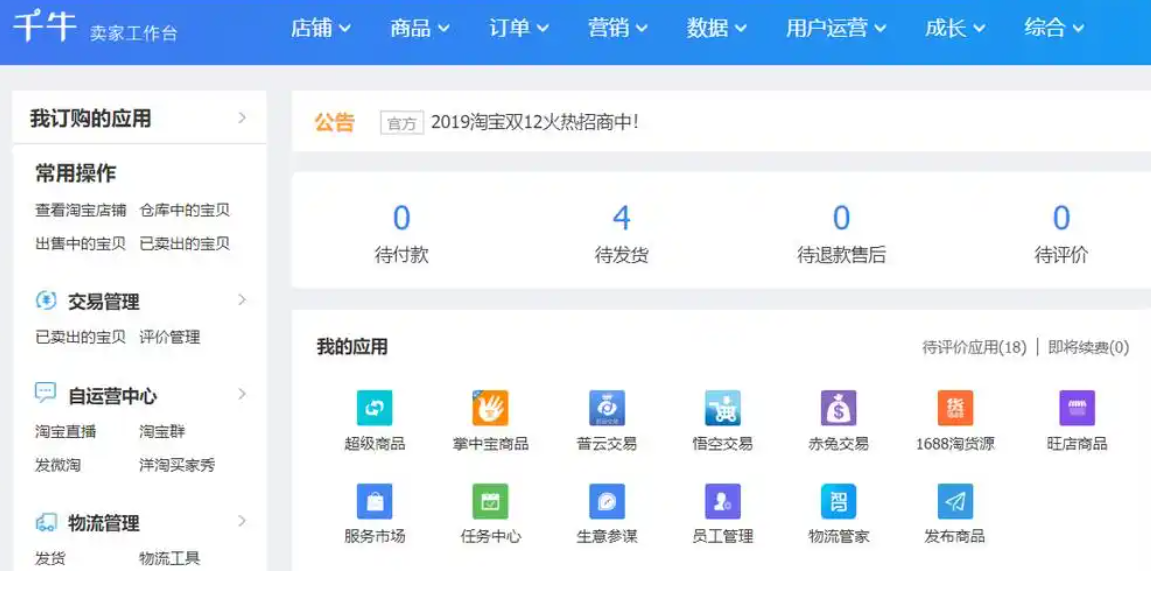The height and width of the screenshot is (590, 1151).
Task: Open the 商品 dropdown menu
Action: 419,28
